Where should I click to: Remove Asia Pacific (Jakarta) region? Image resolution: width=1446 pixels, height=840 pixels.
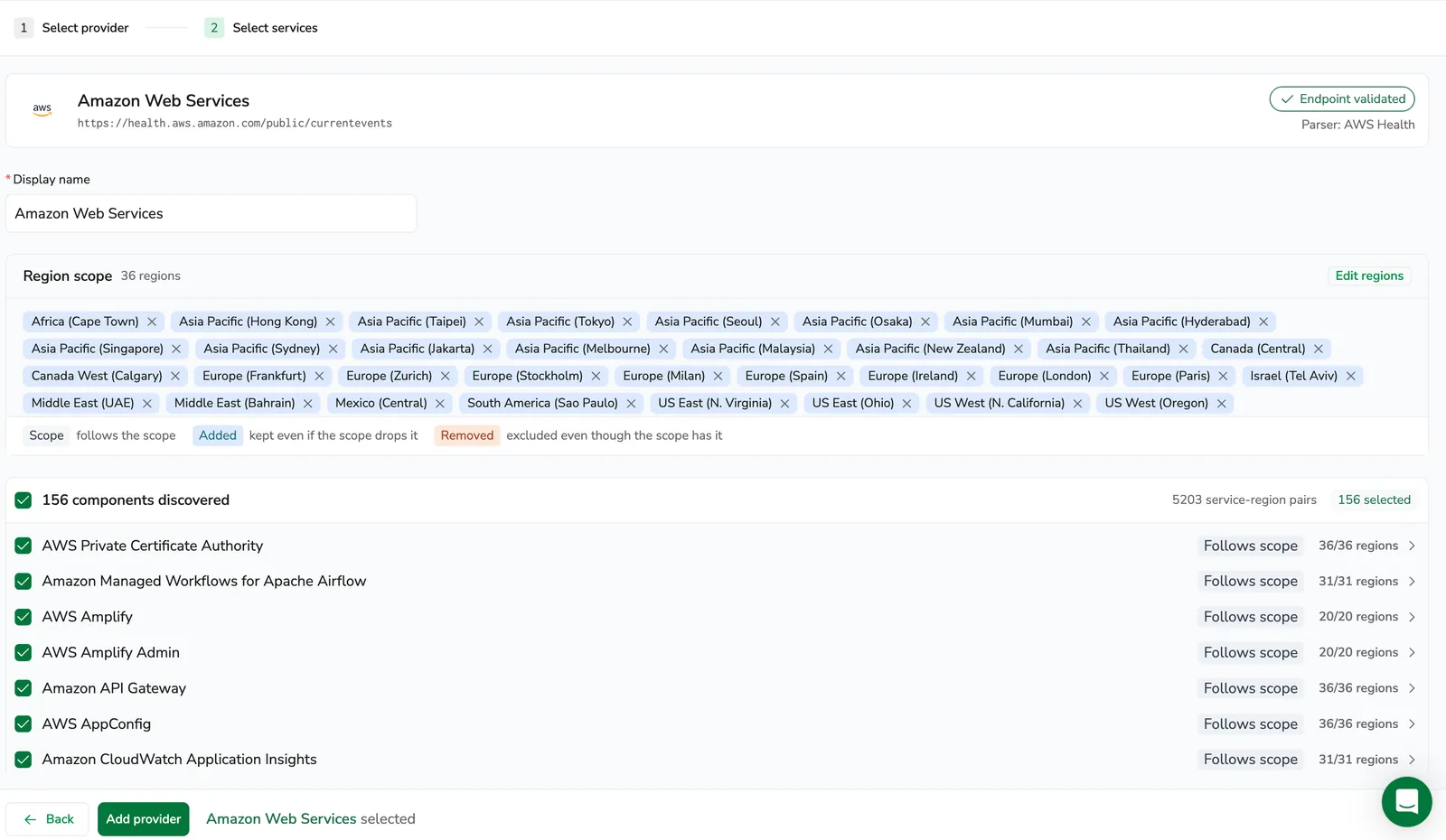pos(488,349)
